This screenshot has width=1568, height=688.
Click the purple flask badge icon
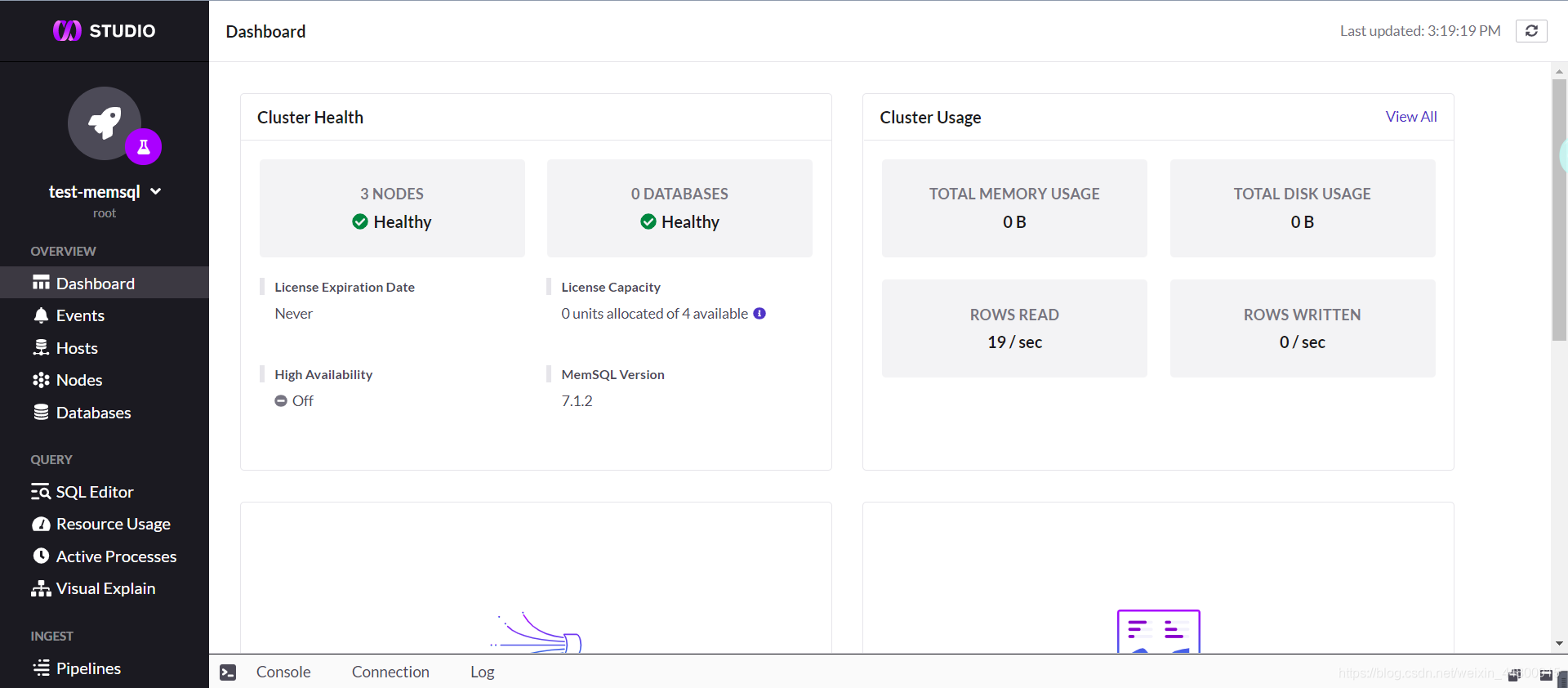point(144,147)
